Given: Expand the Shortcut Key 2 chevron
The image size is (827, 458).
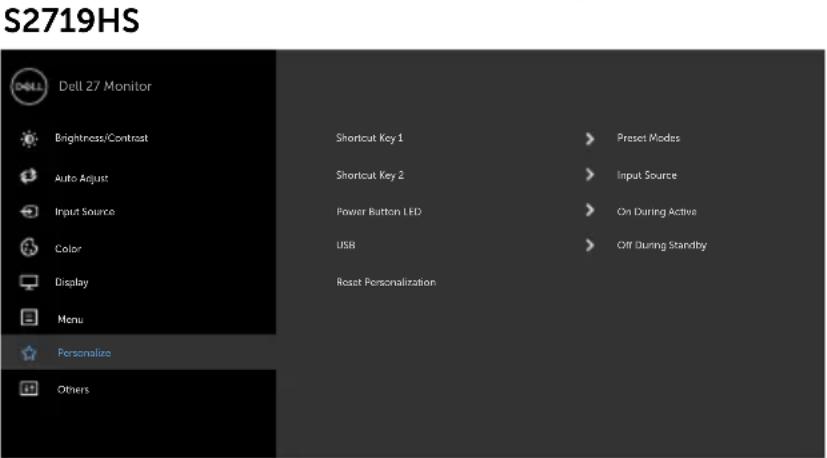Looking at the screenshot, I should 590,175.
